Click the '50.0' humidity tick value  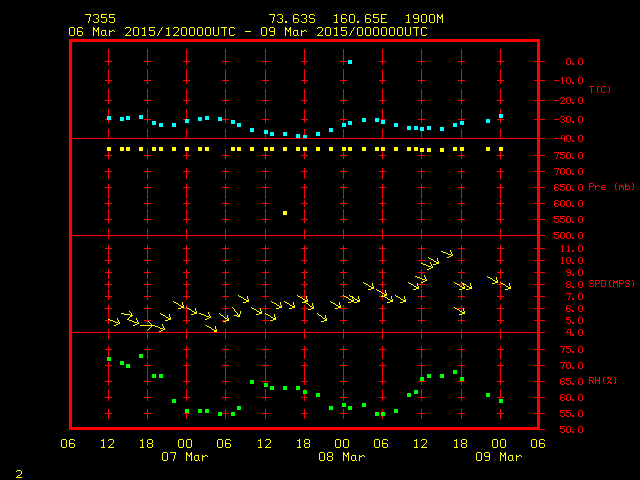571,430
